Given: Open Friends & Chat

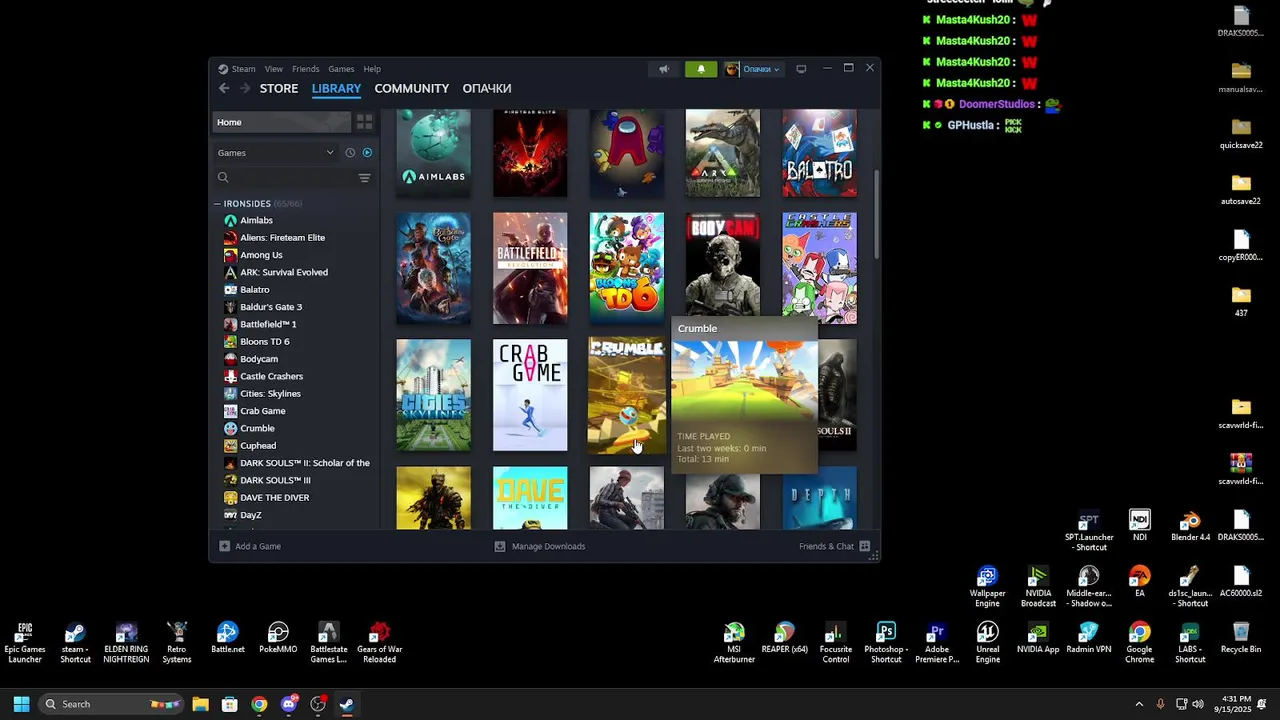Looking at the screenshot, I should [x=834, y=546].
